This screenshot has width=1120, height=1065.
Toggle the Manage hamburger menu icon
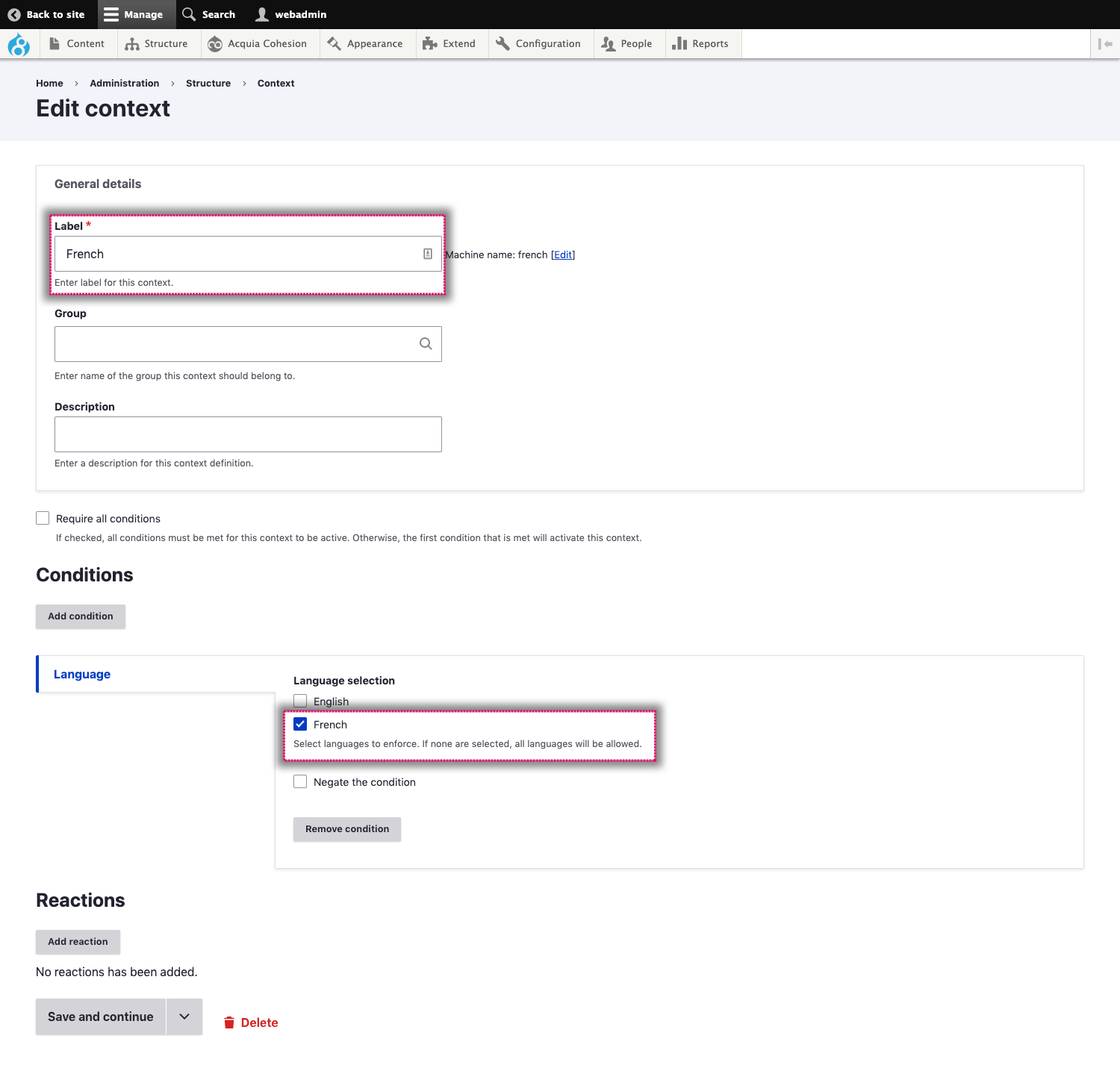pos(111,14)
